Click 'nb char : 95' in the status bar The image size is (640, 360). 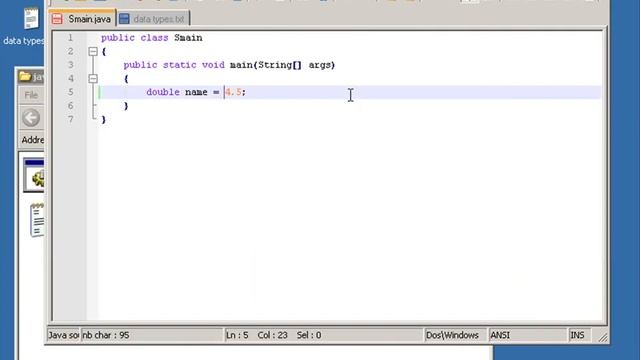tap(106, 335)
